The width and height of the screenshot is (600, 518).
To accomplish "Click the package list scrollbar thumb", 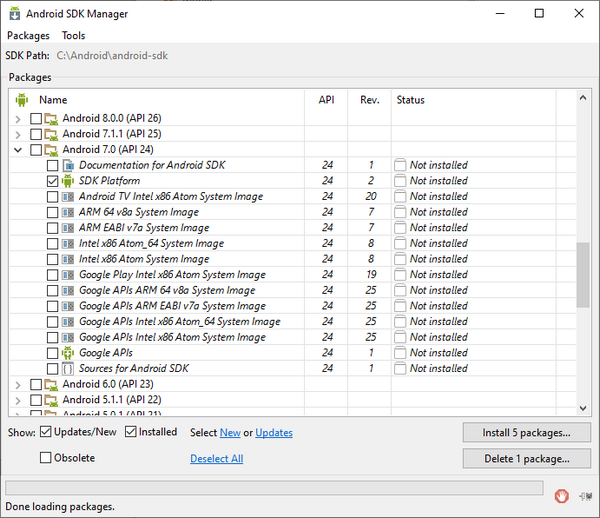I will click(x=583, y=275).
